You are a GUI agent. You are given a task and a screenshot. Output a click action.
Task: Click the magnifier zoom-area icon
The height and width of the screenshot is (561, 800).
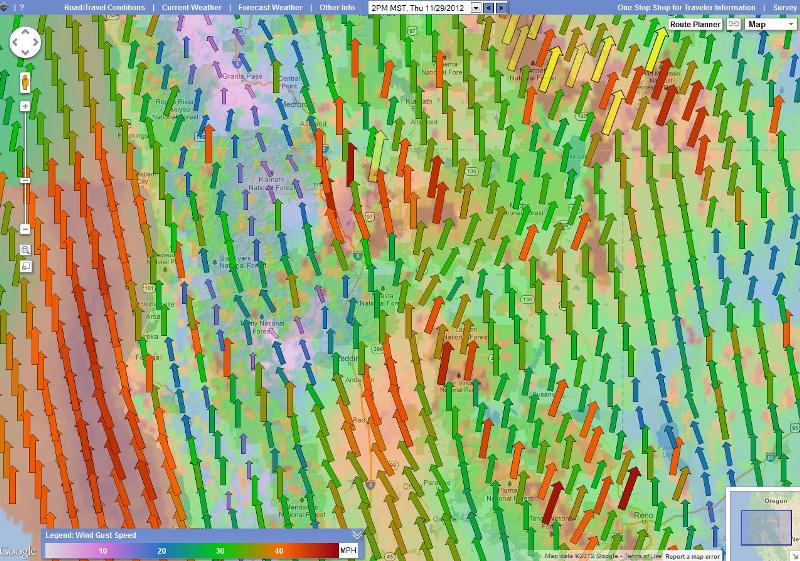coord(25,249)
